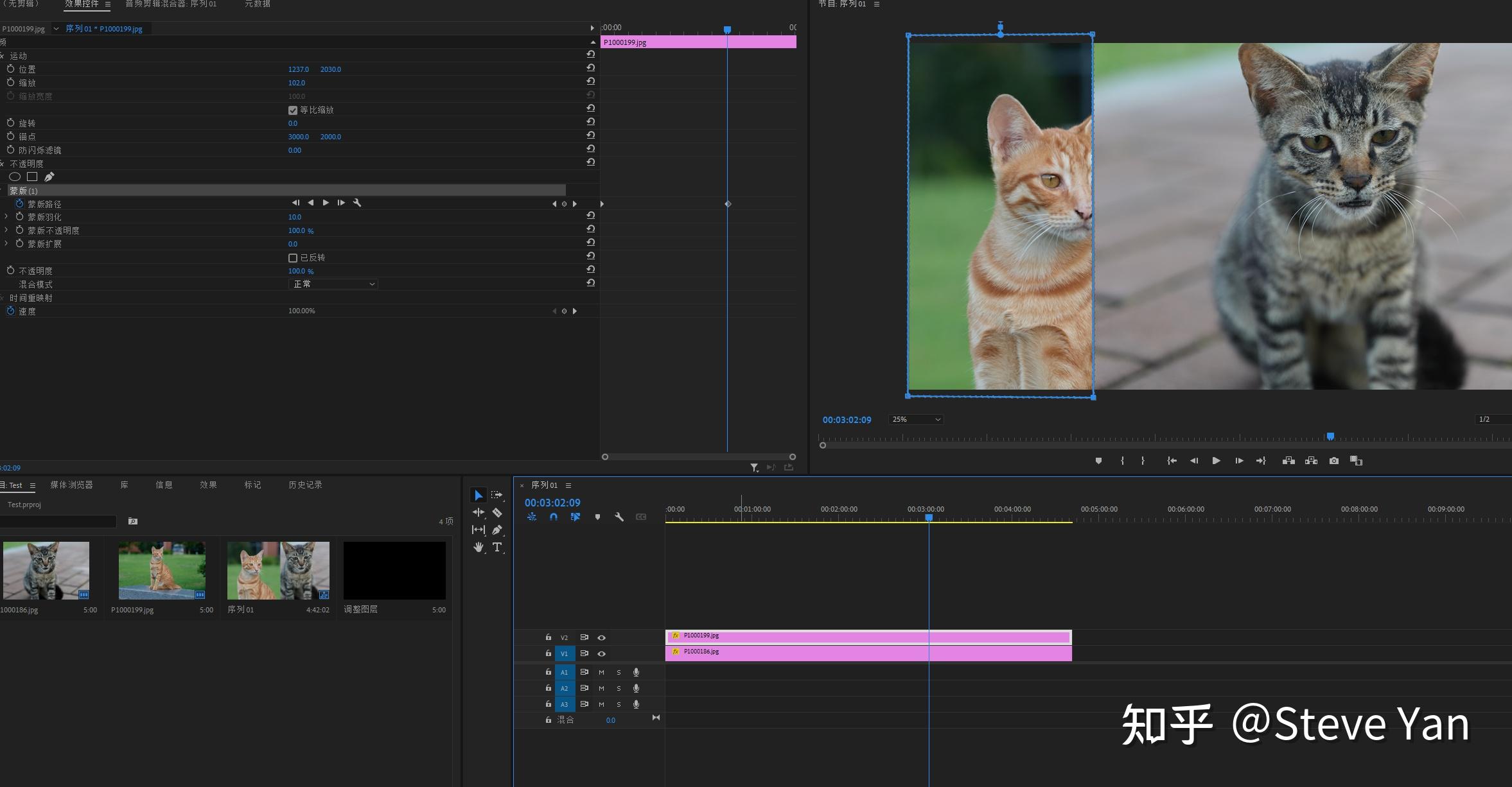Toggle the 位置 position animation stopwatch
Screen dimensions: 1512x787
pos(10,69)
